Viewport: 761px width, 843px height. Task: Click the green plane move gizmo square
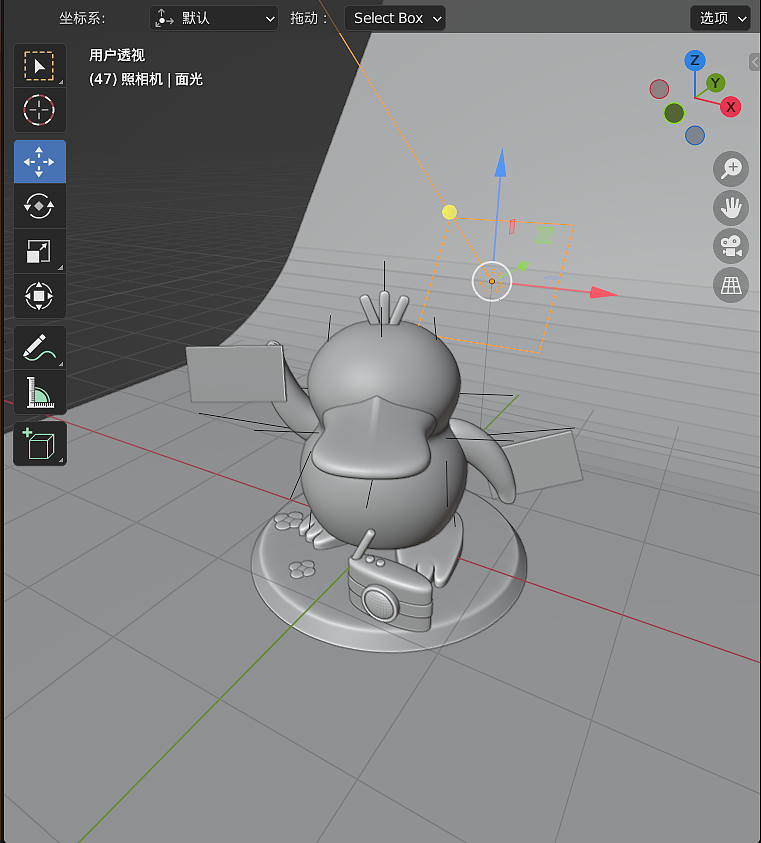544,235
